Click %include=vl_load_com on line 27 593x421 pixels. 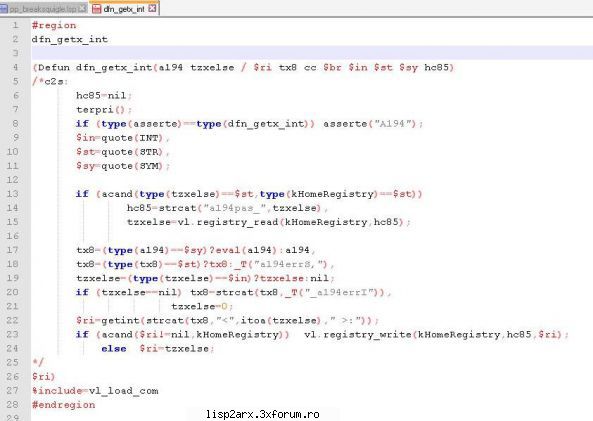coord(95,390)
